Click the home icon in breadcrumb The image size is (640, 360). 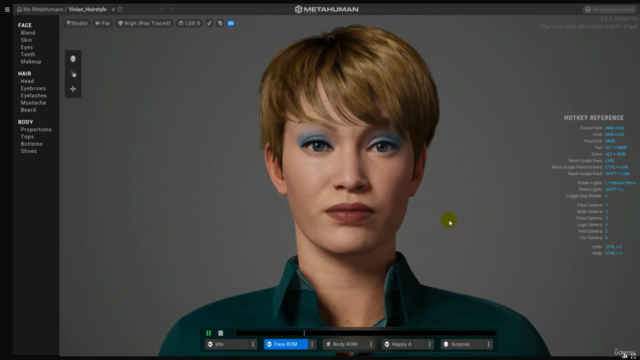coord(19,9)
